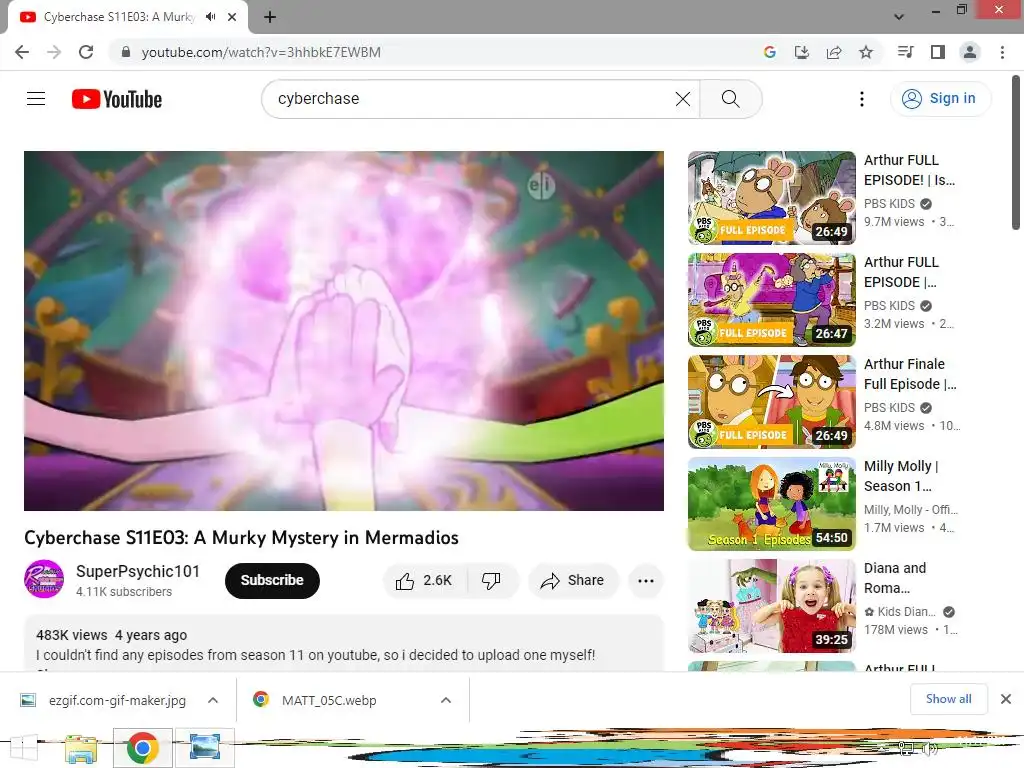Open the YouTube hamburger guide menu

[36, 99]
